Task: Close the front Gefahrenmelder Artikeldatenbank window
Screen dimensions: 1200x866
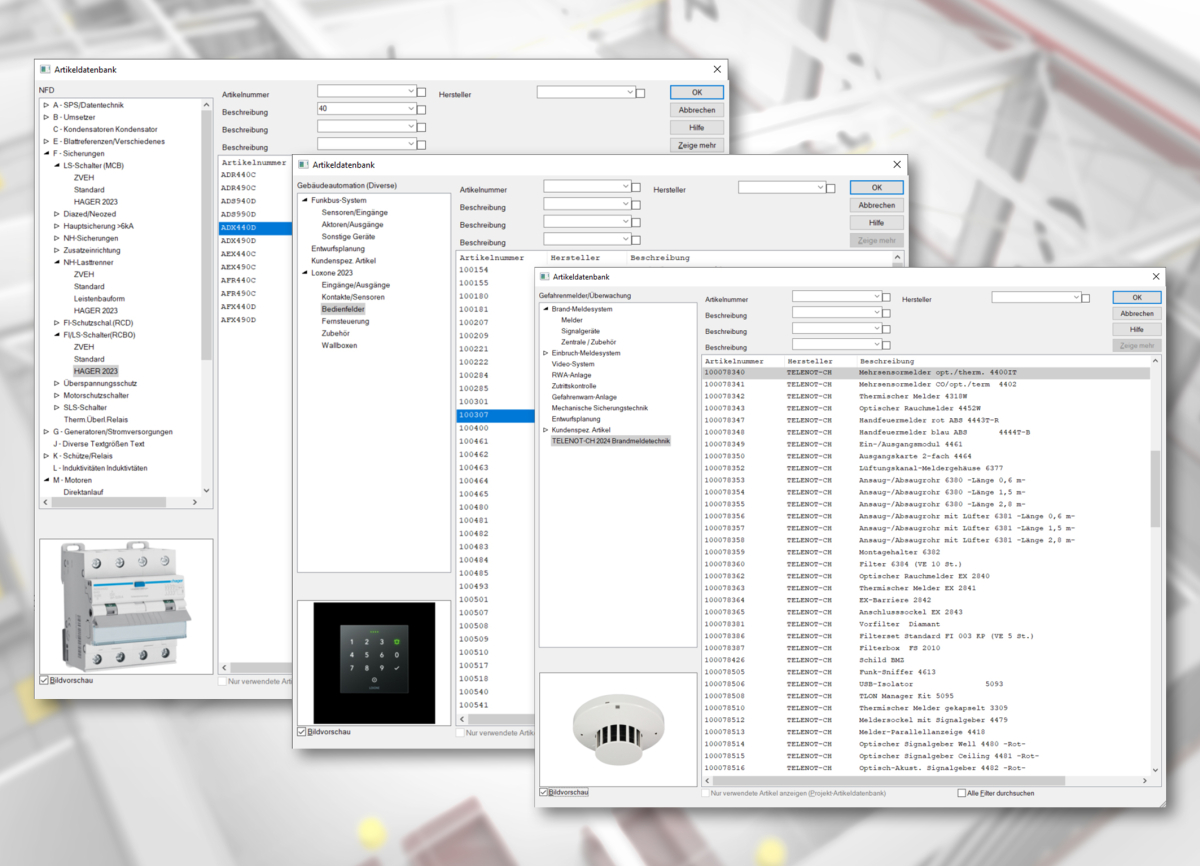Action: [x=1155, y=276]
